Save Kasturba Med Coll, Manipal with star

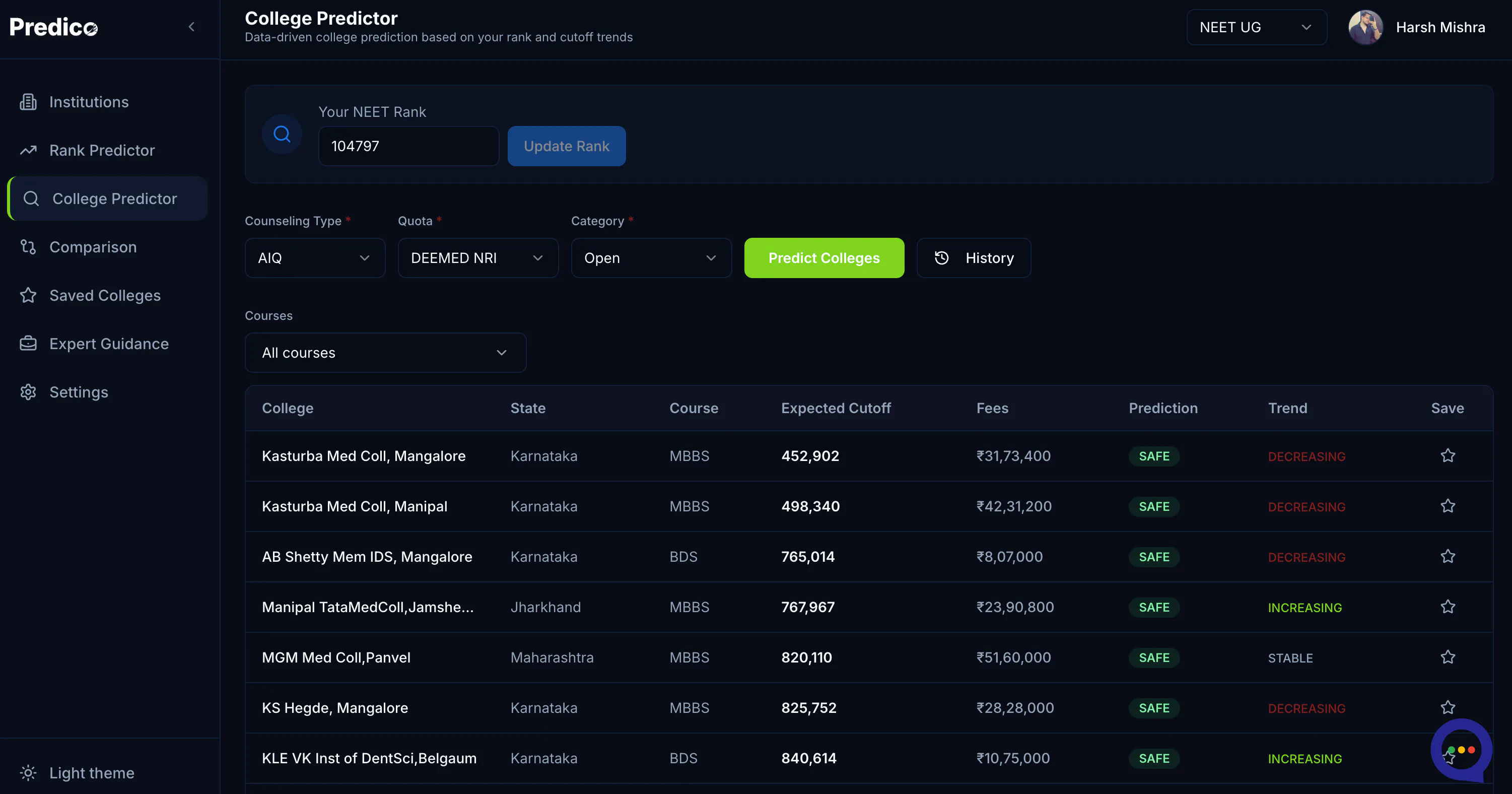(x=1448, y=506)
